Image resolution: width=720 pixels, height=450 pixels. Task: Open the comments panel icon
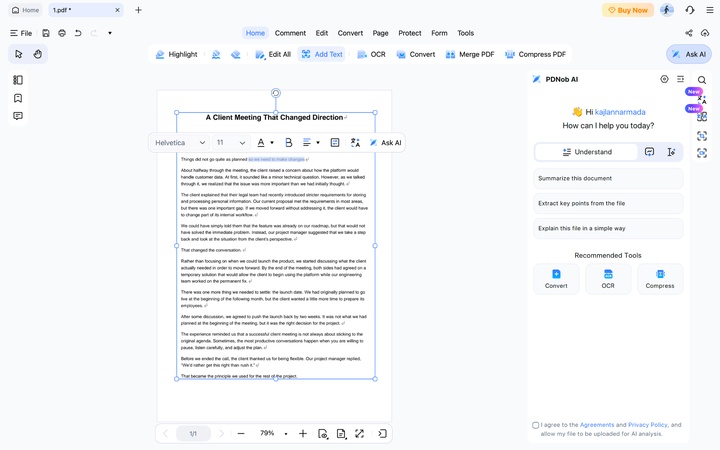point(18,116)
